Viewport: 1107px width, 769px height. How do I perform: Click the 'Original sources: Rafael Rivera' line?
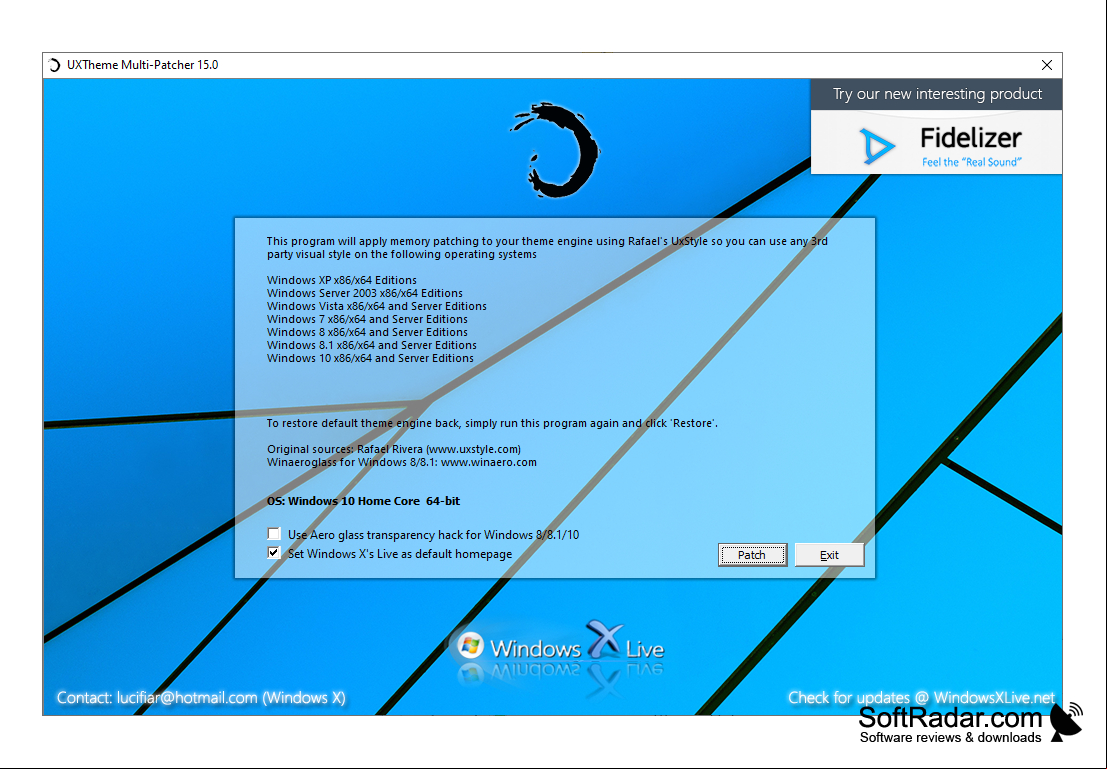[394, 449]
